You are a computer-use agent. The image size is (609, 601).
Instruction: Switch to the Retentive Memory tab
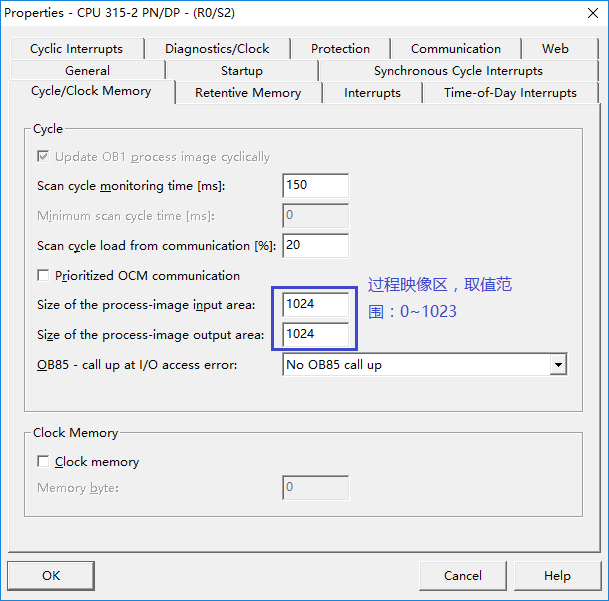point(248,93)
